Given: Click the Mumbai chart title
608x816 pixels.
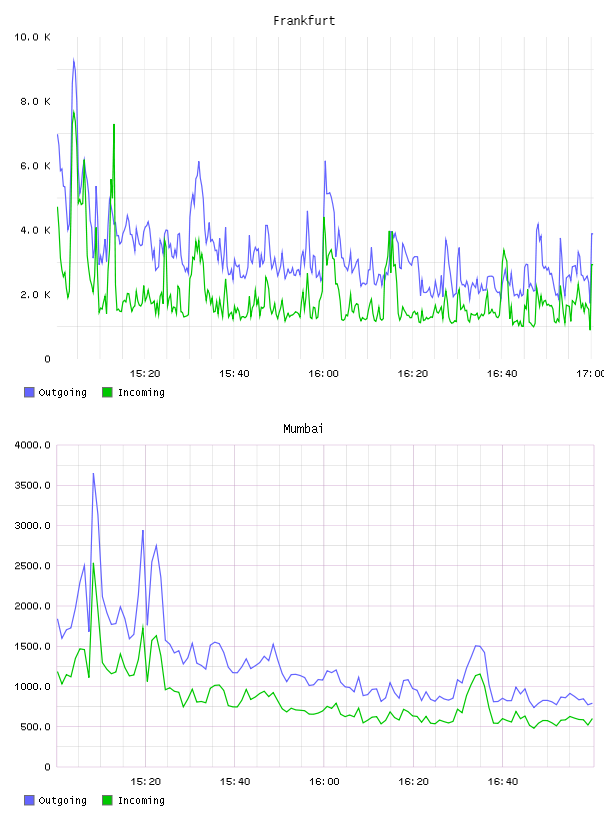Looking at the screenshot, I should [x=303, y=429].
